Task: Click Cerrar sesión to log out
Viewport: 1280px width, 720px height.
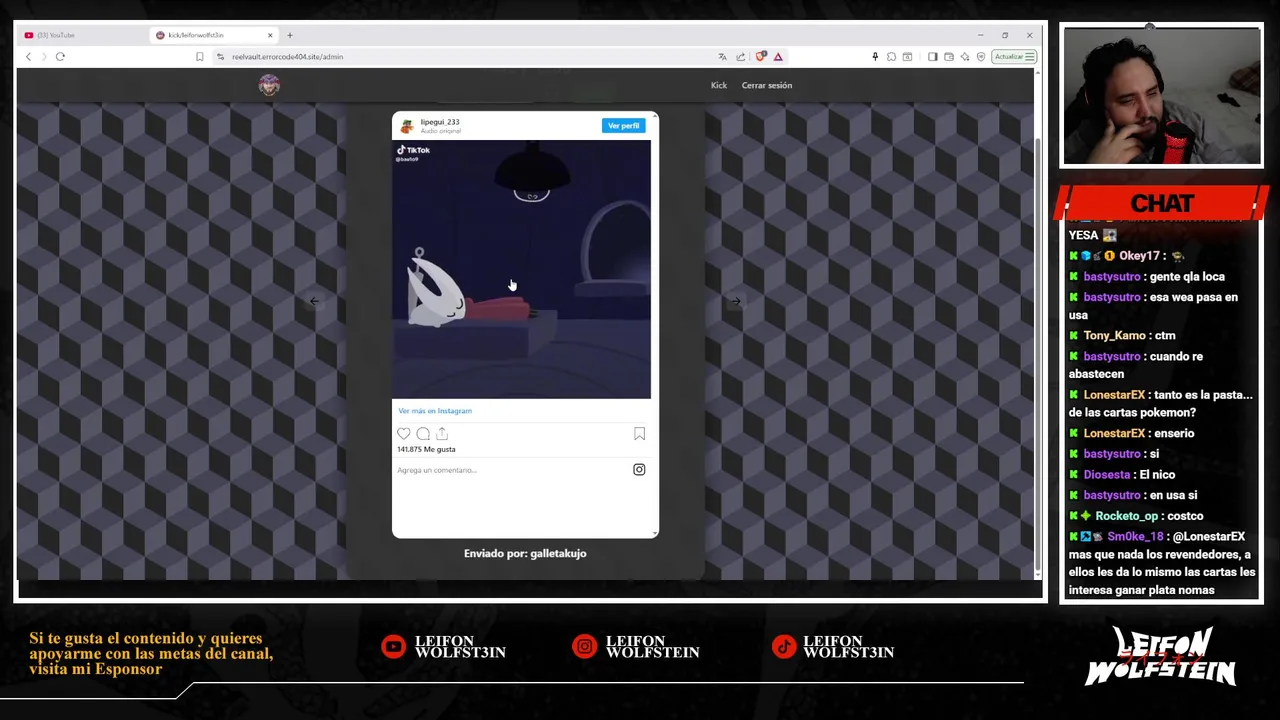Action: coord(767,85)
